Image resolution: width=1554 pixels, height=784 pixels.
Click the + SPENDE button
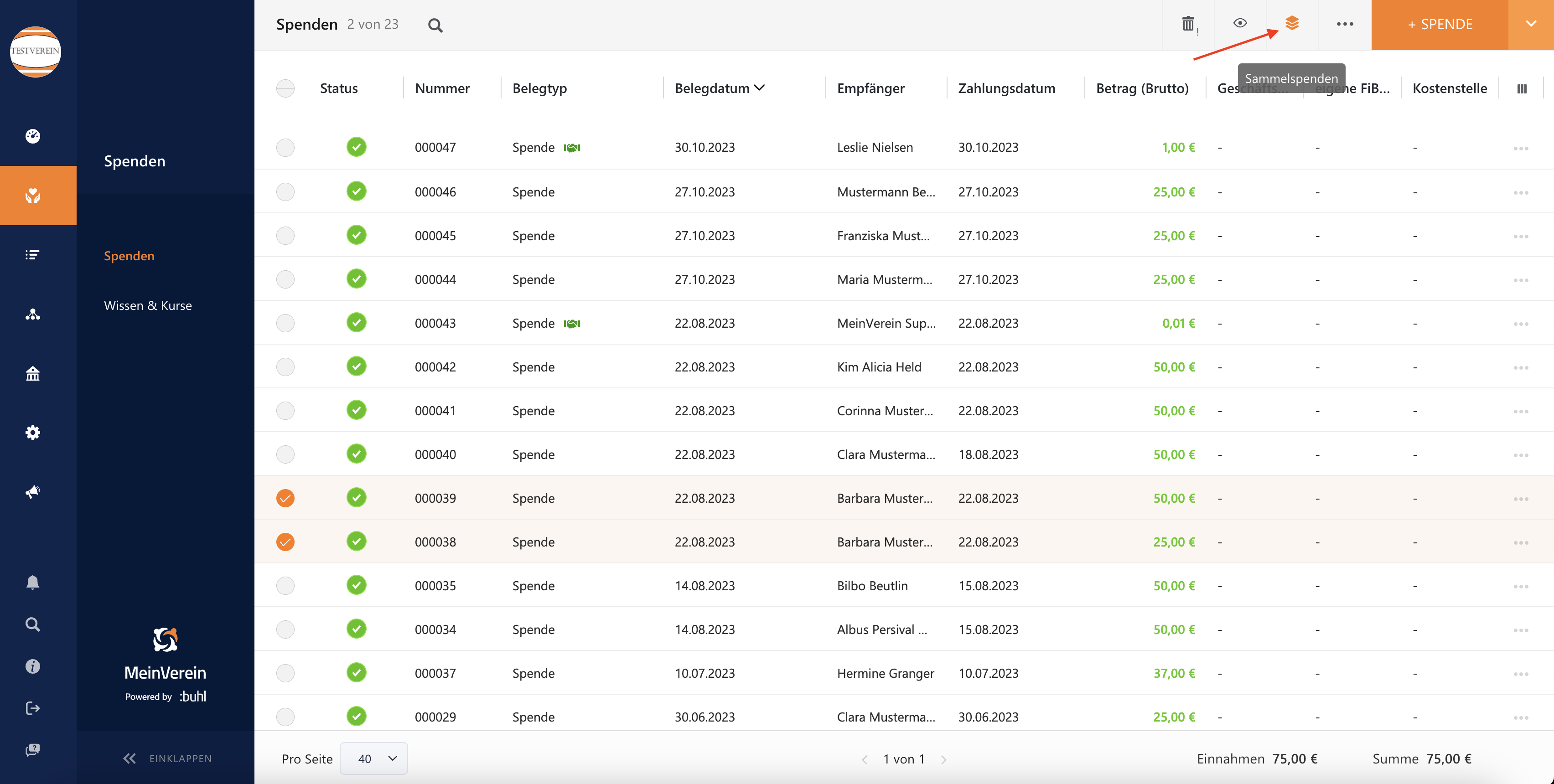click(1440, 25)
